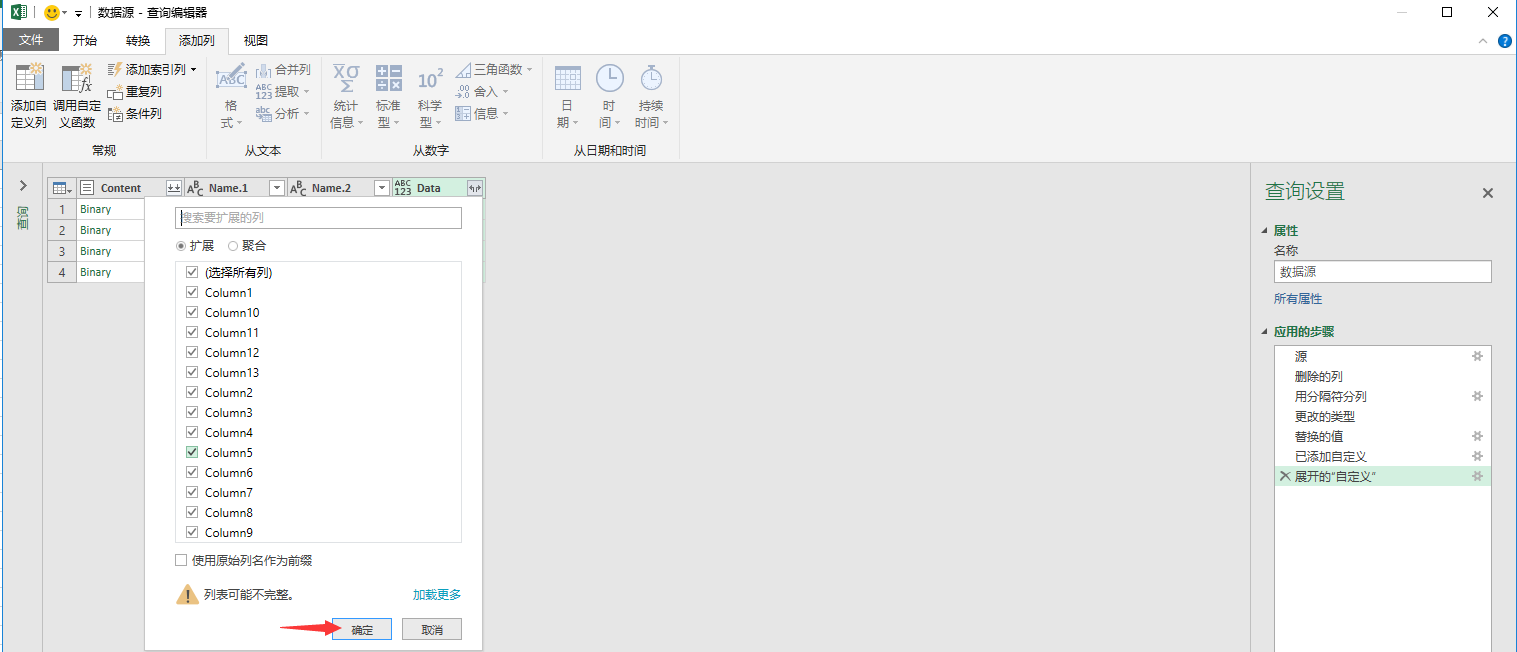Open Time (时间) clock tool
The height and width of the screenshot is (652, 1517).
tap(609, 96)
